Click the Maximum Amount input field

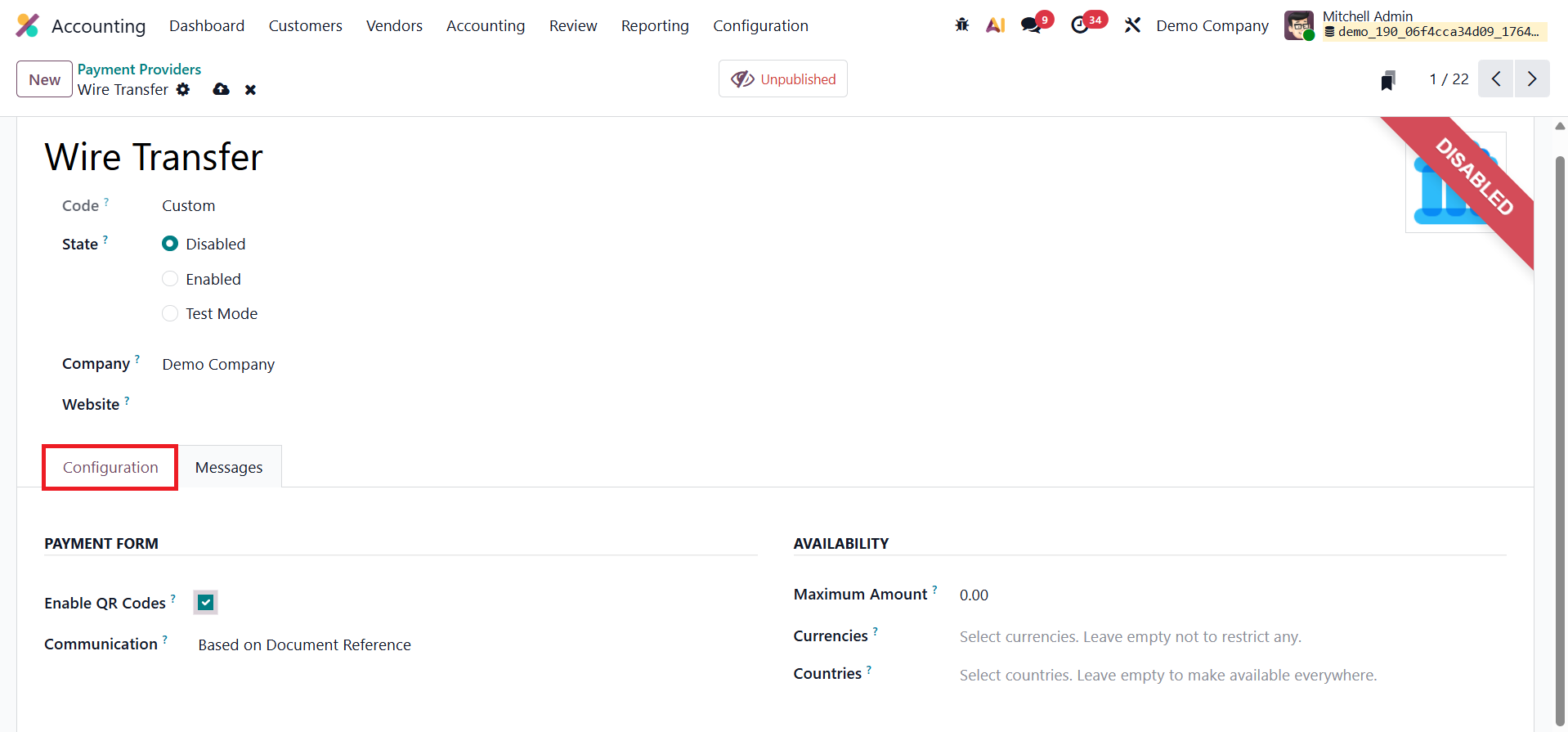1232,595
